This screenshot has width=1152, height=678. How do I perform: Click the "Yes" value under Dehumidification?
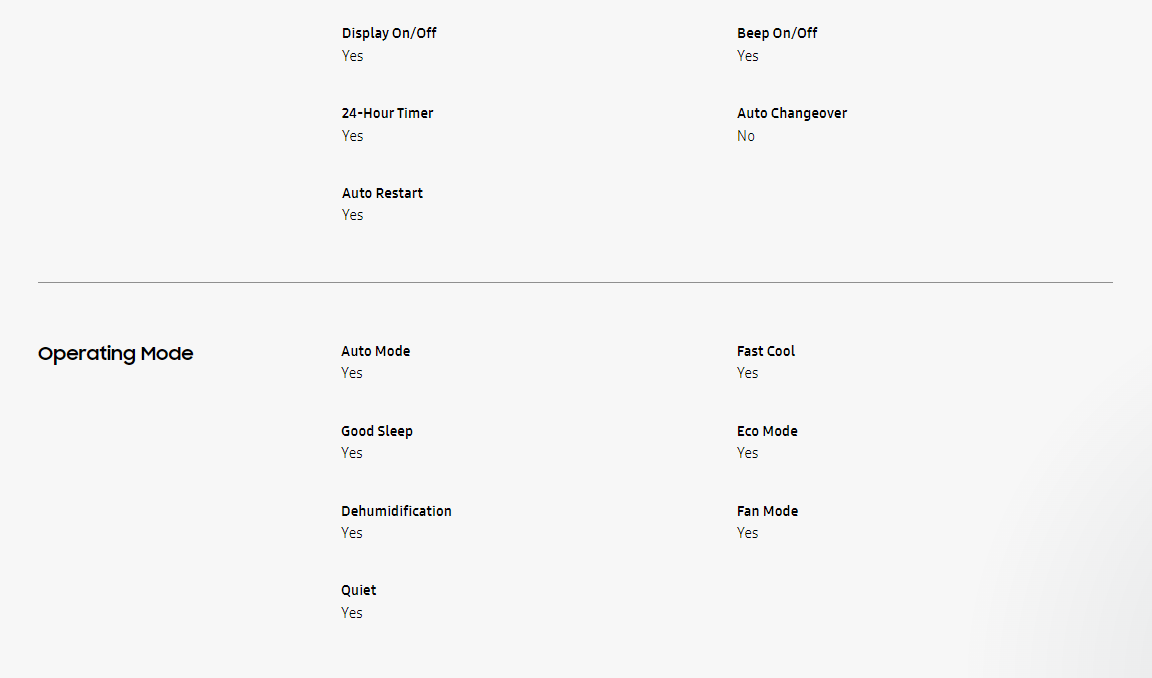352,533
